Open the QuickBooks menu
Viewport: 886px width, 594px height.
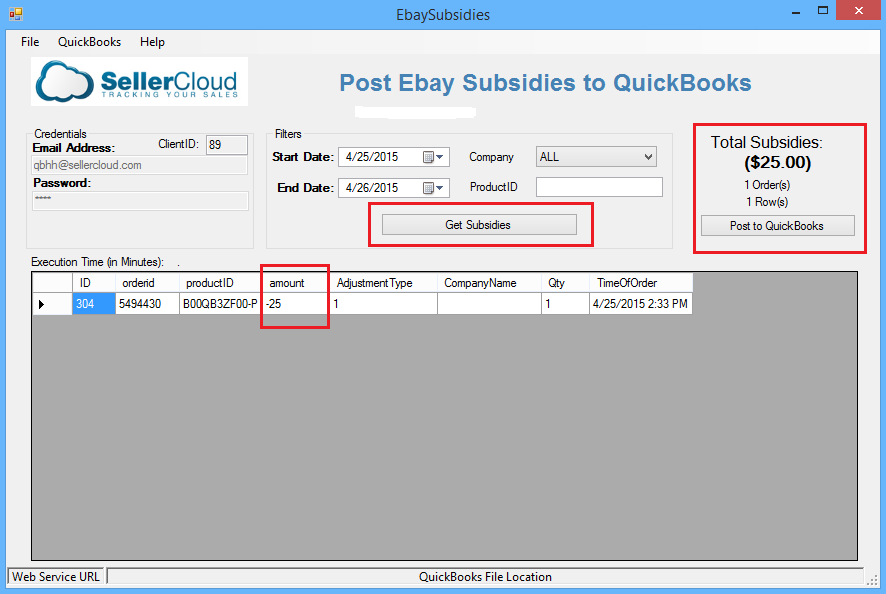tap(89, 42)
